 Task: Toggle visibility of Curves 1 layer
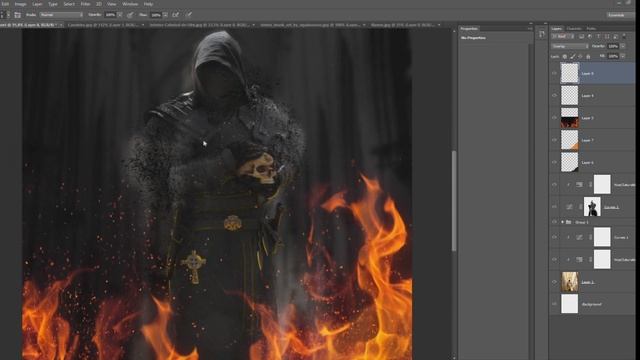(x=554, y=237)
